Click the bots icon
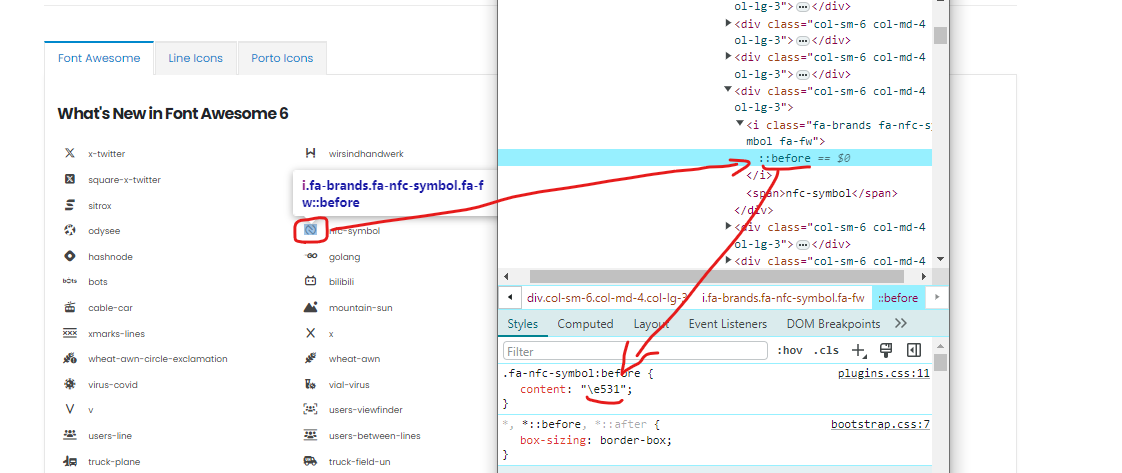The width and height of the screenshot is (1122, 473). click(x=69, y=282)
